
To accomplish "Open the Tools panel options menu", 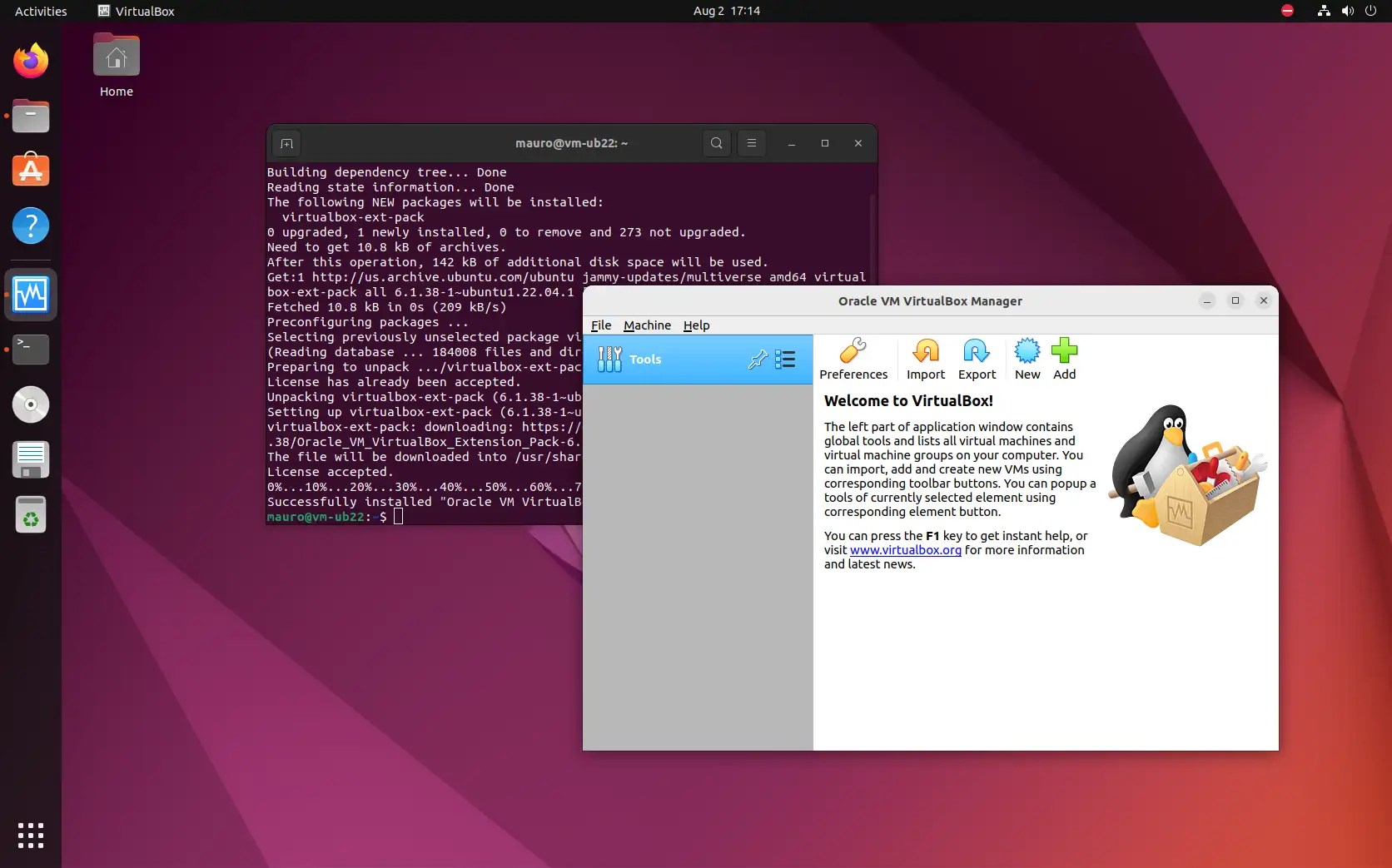I will [784, 359].
